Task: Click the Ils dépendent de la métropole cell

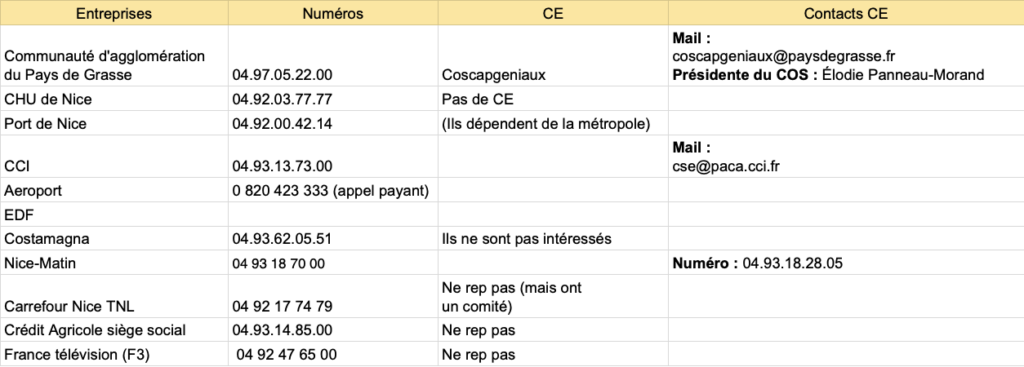Action: click(x=553, y=123)
